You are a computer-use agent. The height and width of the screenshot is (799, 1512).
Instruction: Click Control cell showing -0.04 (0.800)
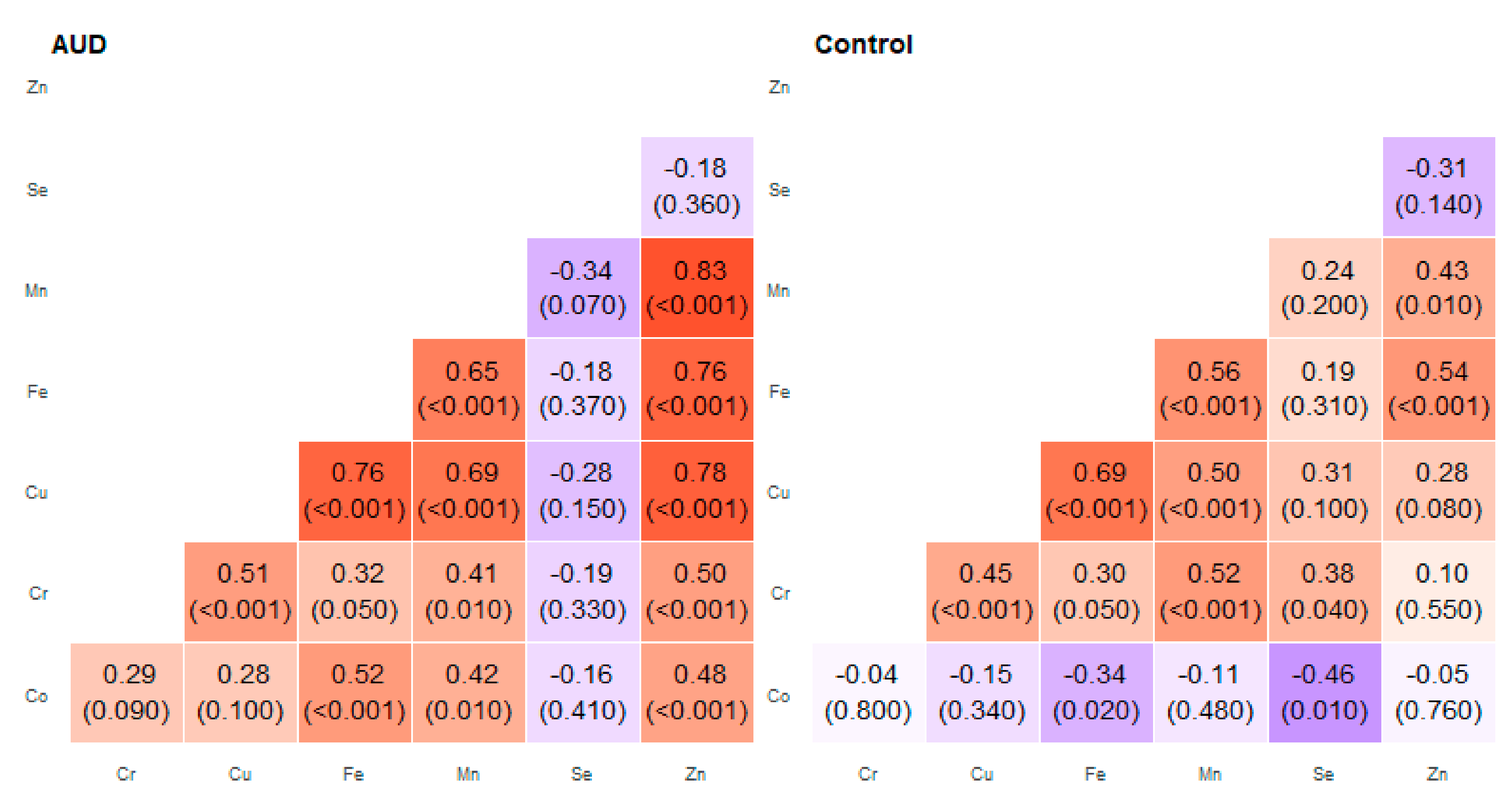(x=868, y=693)
